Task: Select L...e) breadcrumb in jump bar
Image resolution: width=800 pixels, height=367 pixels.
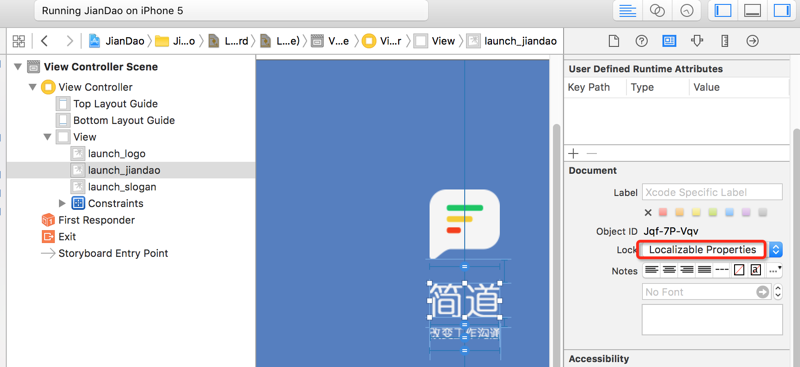Action: tap(280, 41)
